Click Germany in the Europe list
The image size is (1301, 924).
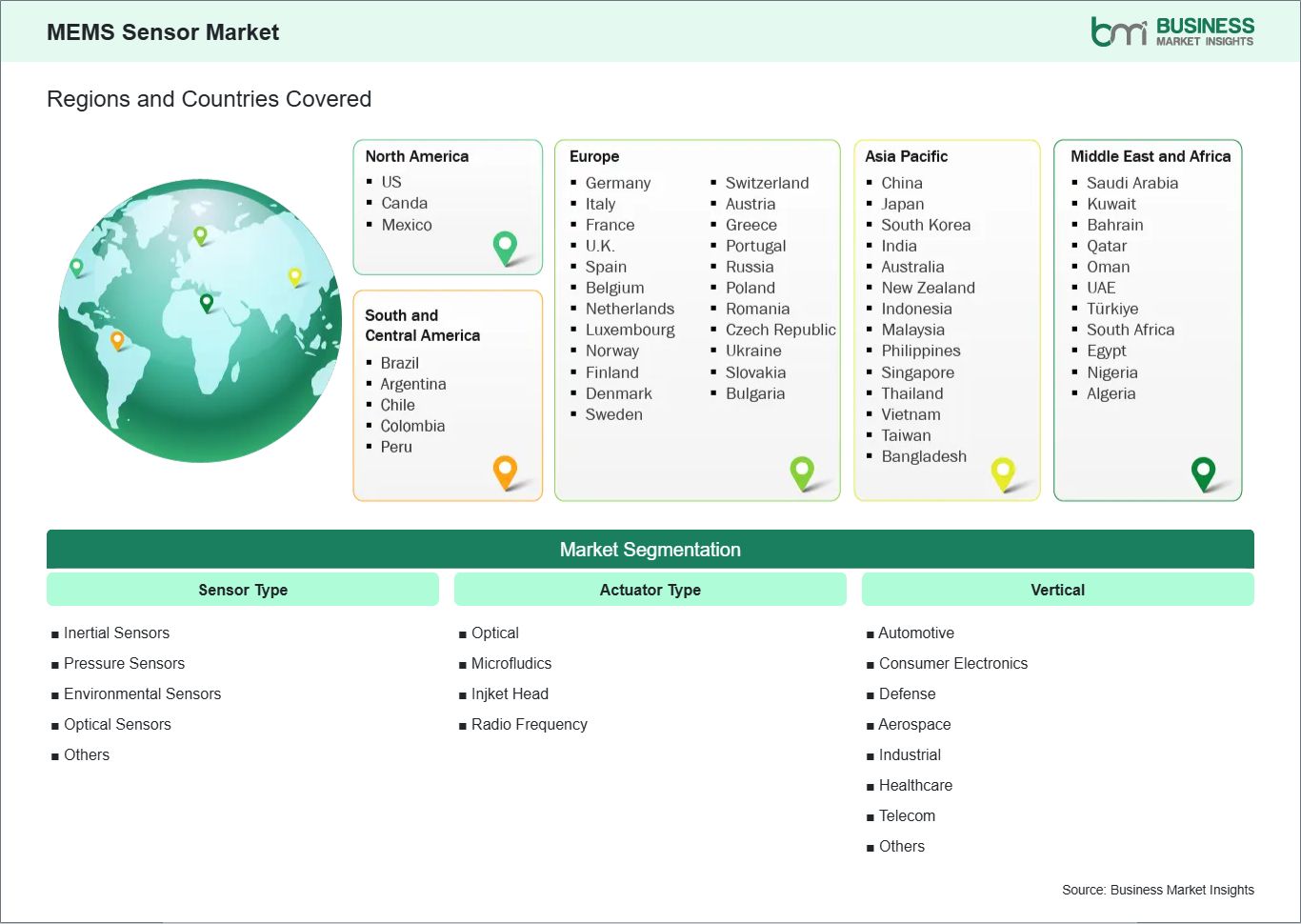[x=617, y=183]
